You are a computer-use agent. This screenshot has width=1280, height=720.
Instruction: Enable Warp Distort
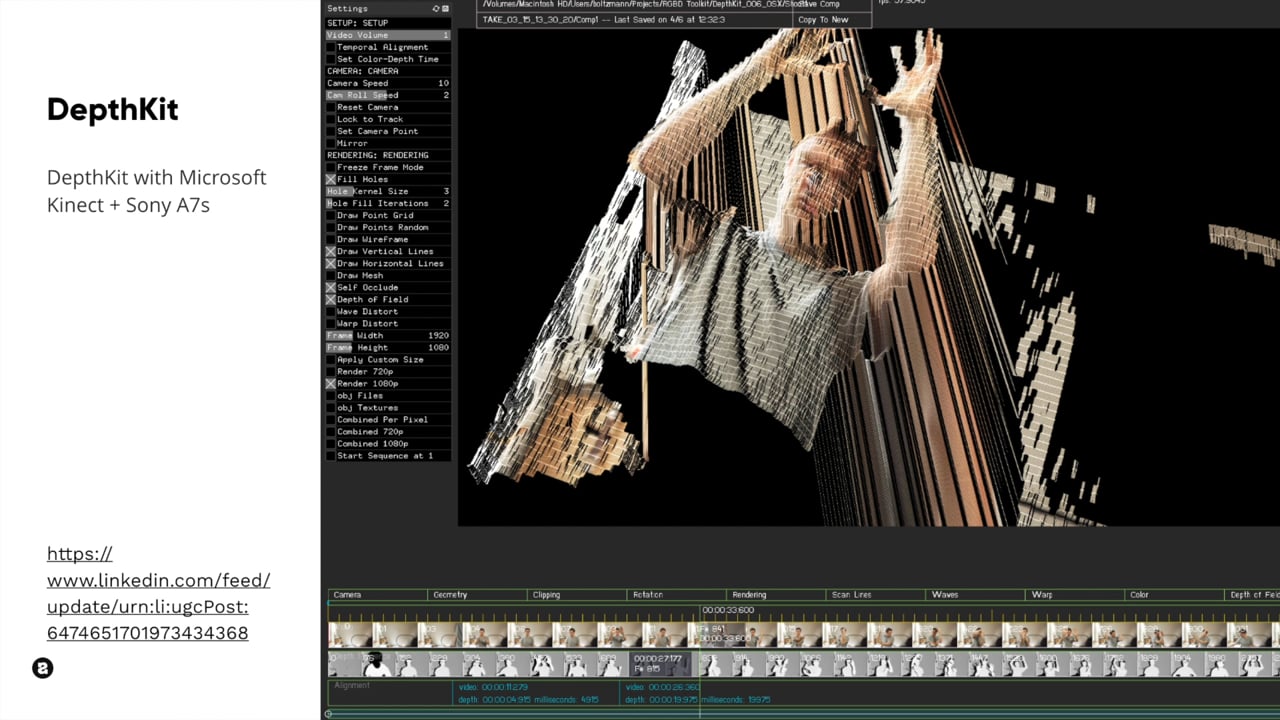[x=331, y=323]
